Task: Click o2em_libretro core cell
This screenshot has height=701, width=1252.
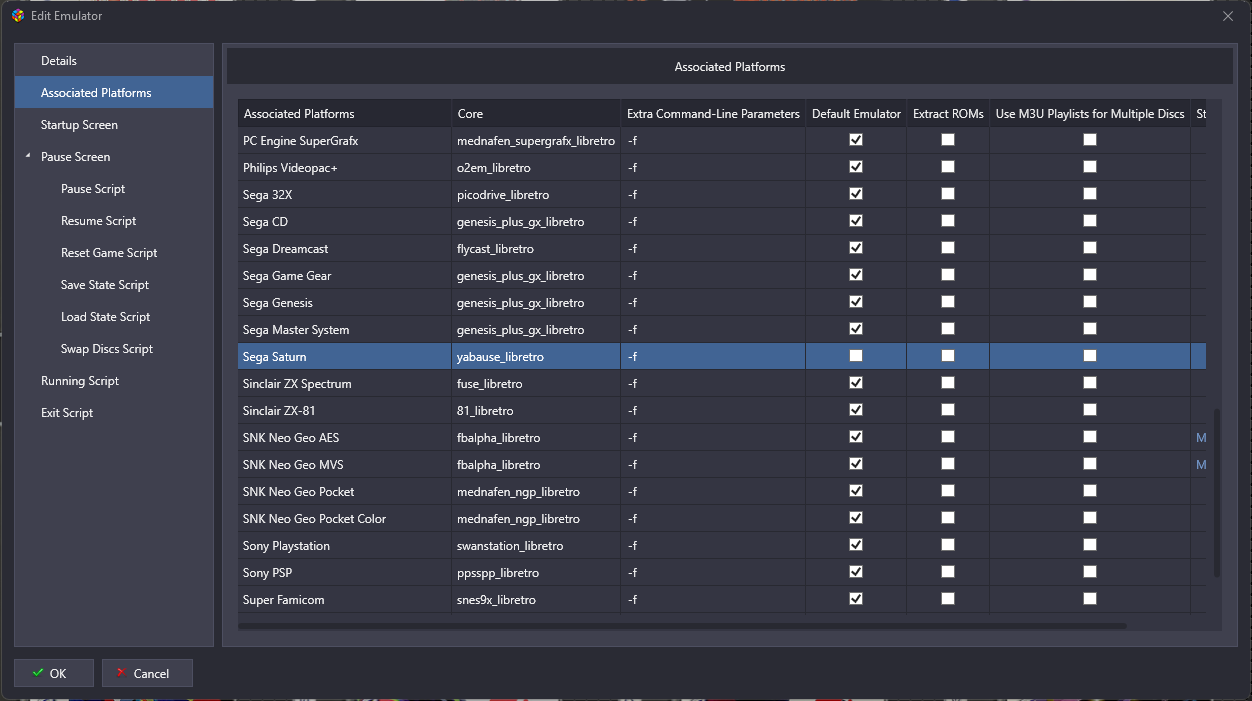Action: click(536, 167)
